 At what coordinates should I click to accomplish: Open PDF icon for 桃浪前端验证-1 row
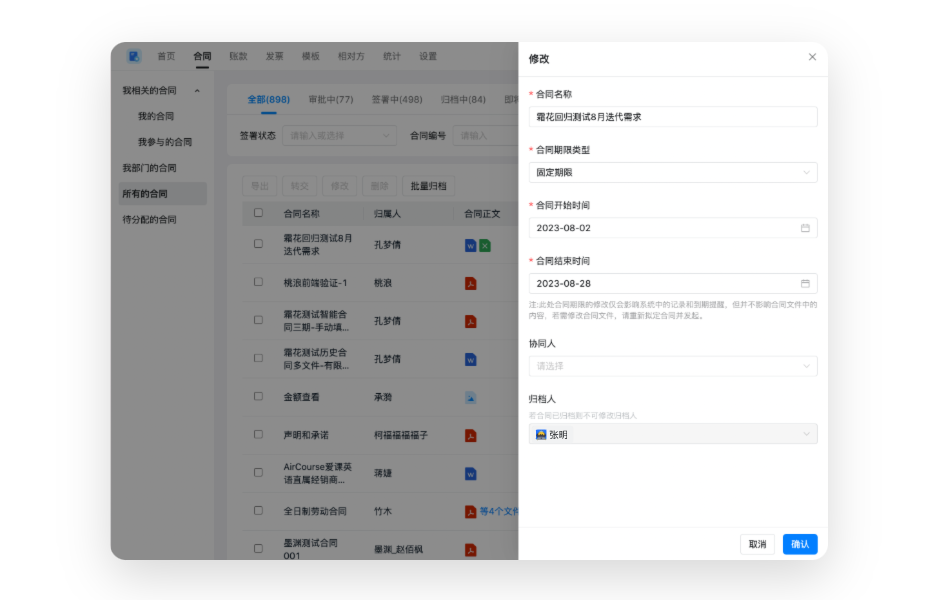(x=471, y=283)
